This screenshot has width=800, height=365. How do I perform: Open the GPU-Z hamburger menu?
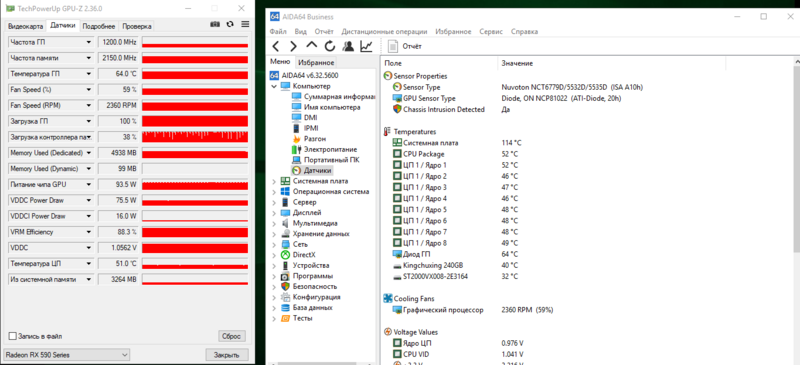245,24
